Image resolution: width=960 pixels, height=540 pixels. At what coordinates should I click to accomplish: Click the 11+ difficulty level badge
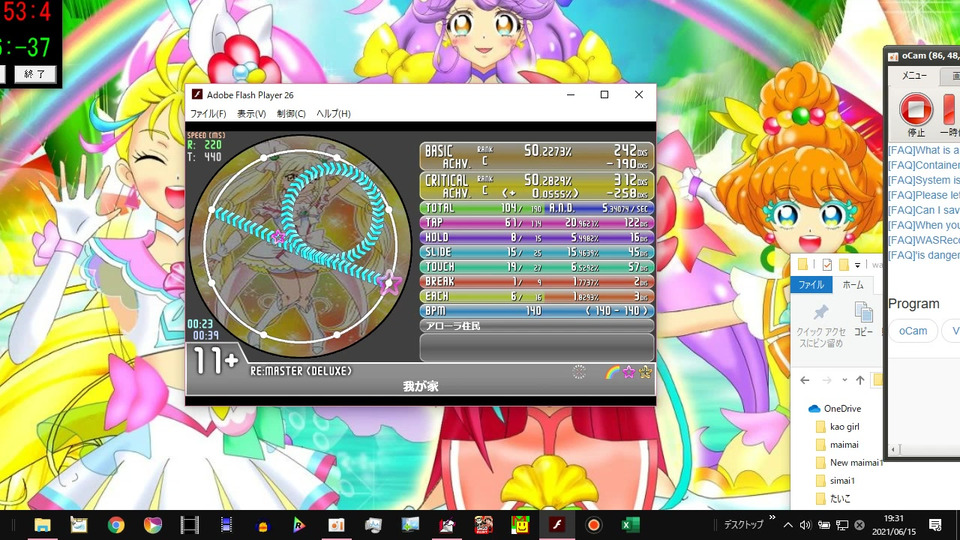(216, 361)
